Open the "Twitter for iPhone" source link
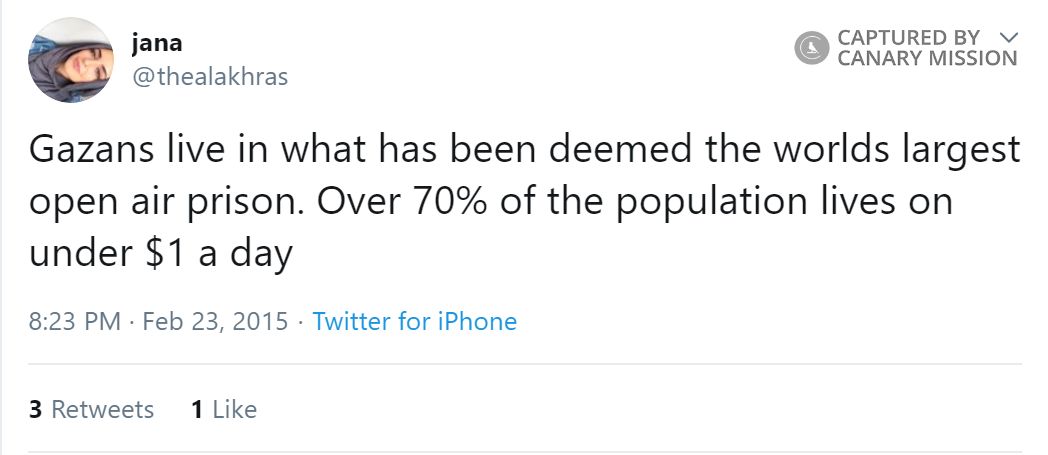Viewport: 1048px width, 455px height. 414,322
